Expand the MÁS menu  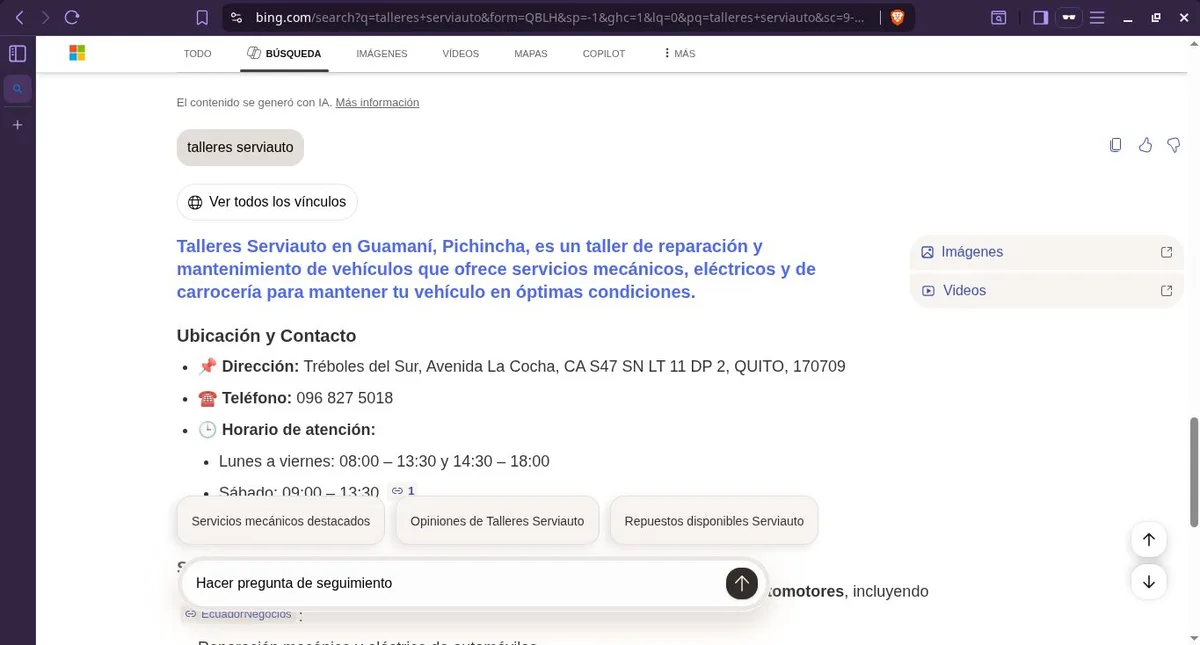coord(679,54)
